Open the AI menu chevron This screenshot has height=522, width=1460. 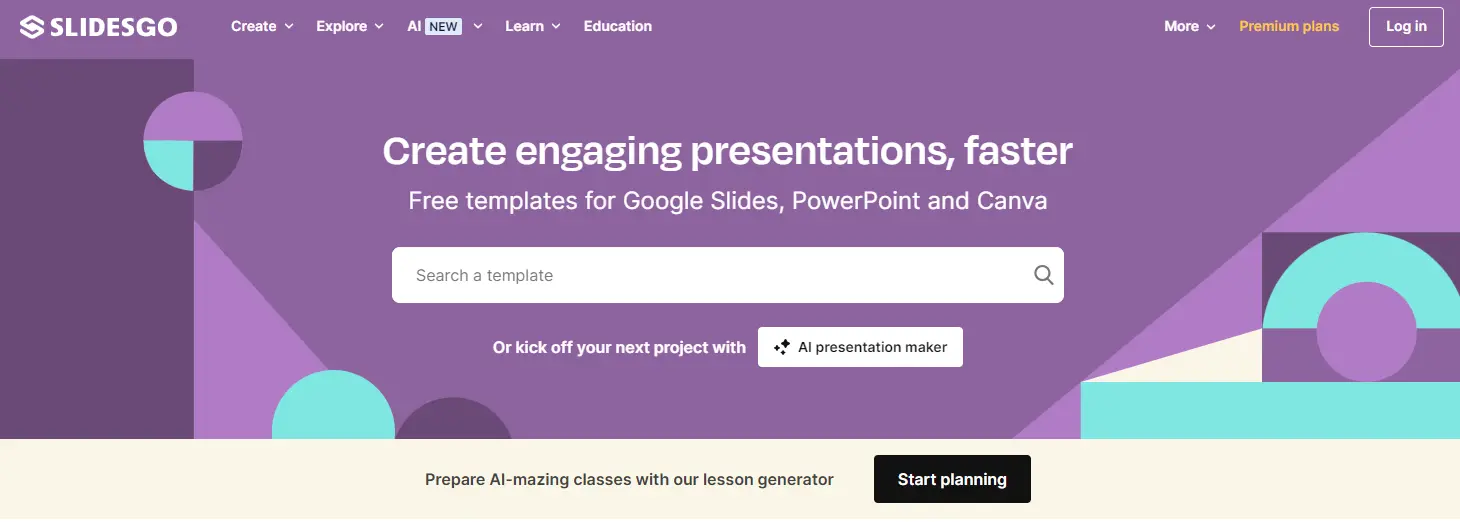tap(478, 27)
